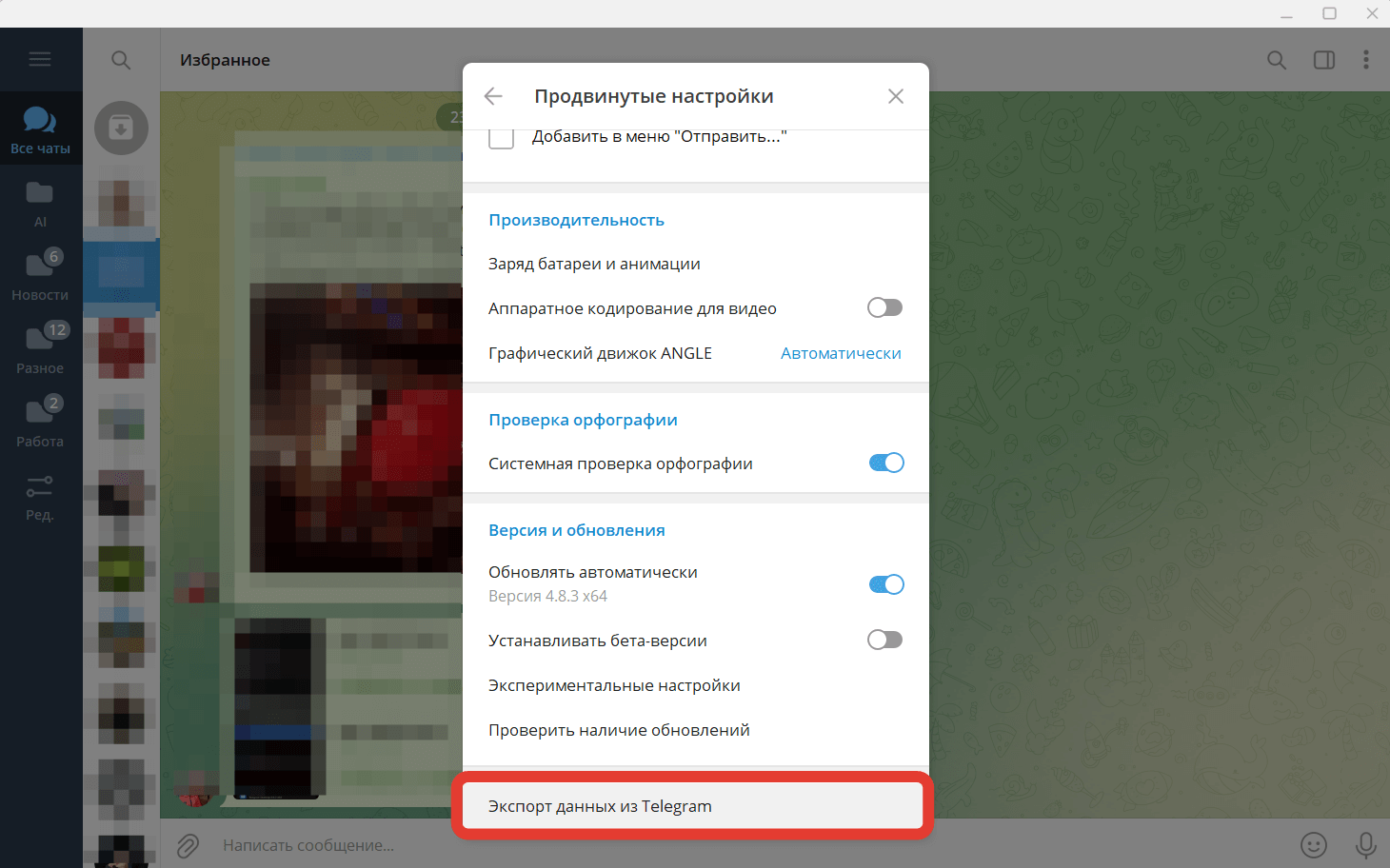Close the Продвинутые настройки dialog
The width and height of the screenshot is (1390, 868).
point(896,96)
